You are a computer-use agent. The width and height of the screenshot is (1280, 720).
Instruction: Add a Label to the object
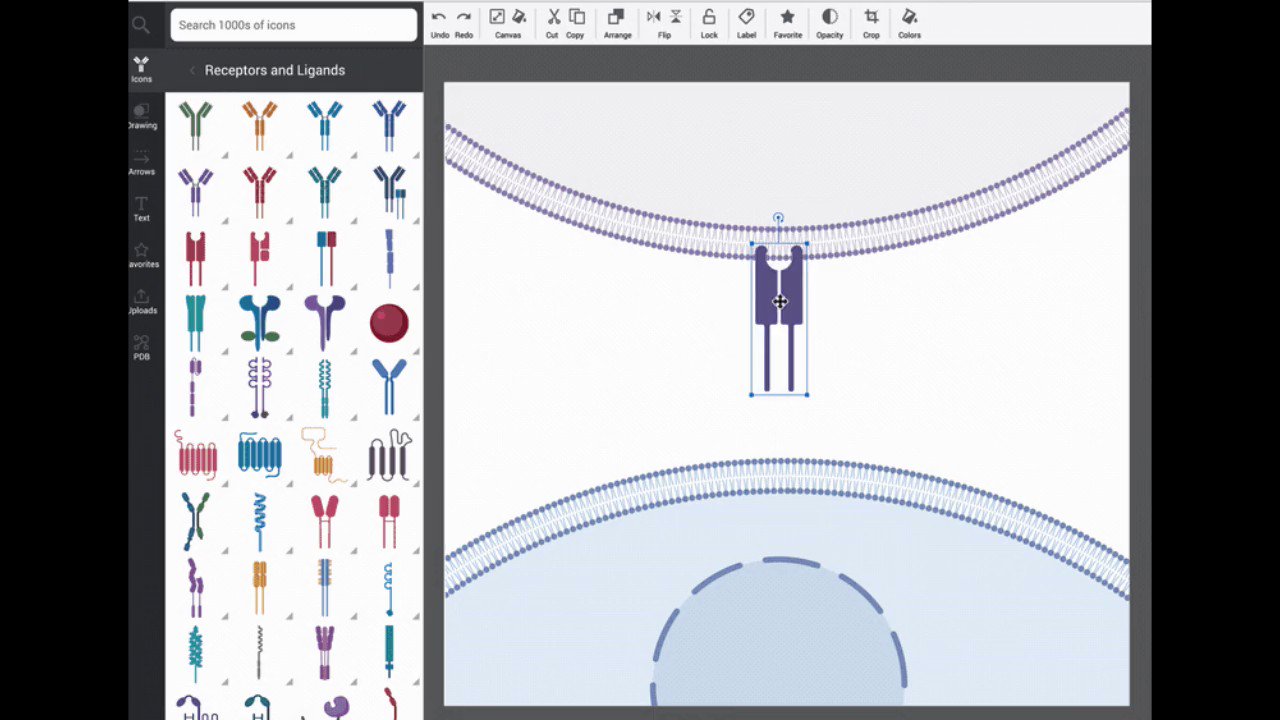(x=746, y=24)
